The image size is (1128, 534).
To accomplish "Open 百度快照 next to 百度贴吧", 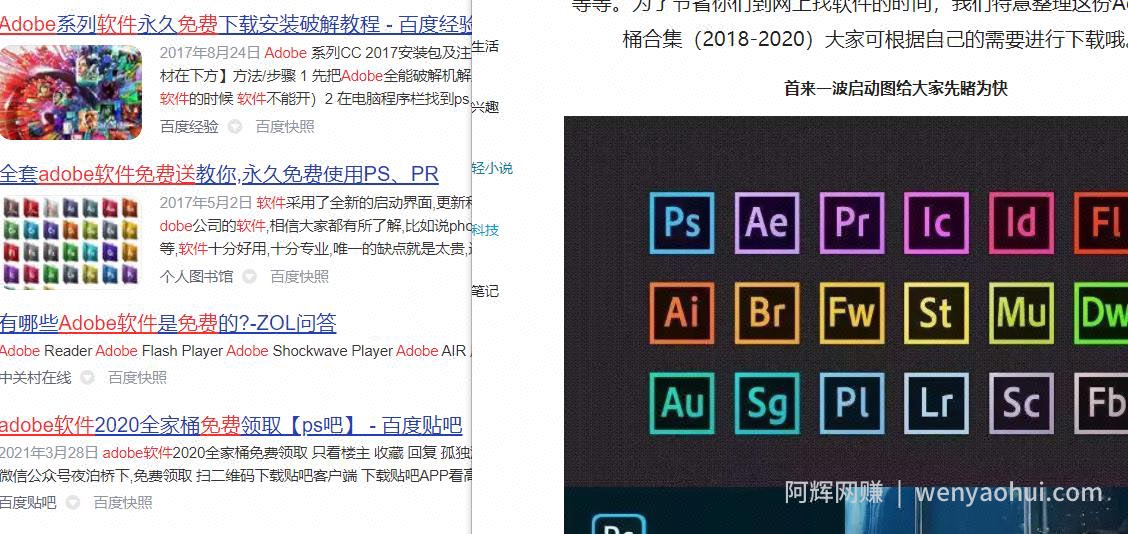I will coord(123,502).
